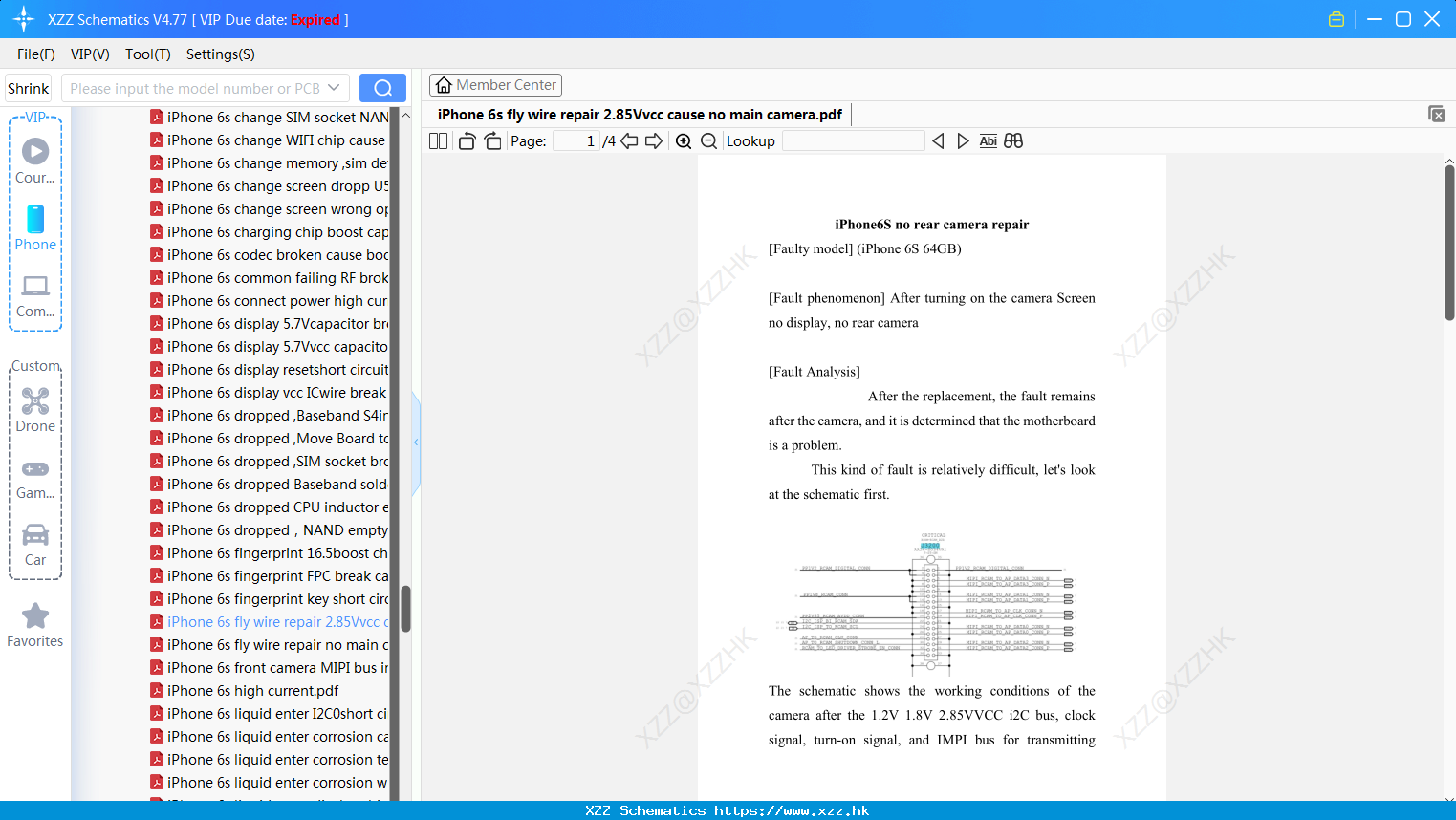Open iPhone 6s change SIM socket file

[x=269, y=118]
